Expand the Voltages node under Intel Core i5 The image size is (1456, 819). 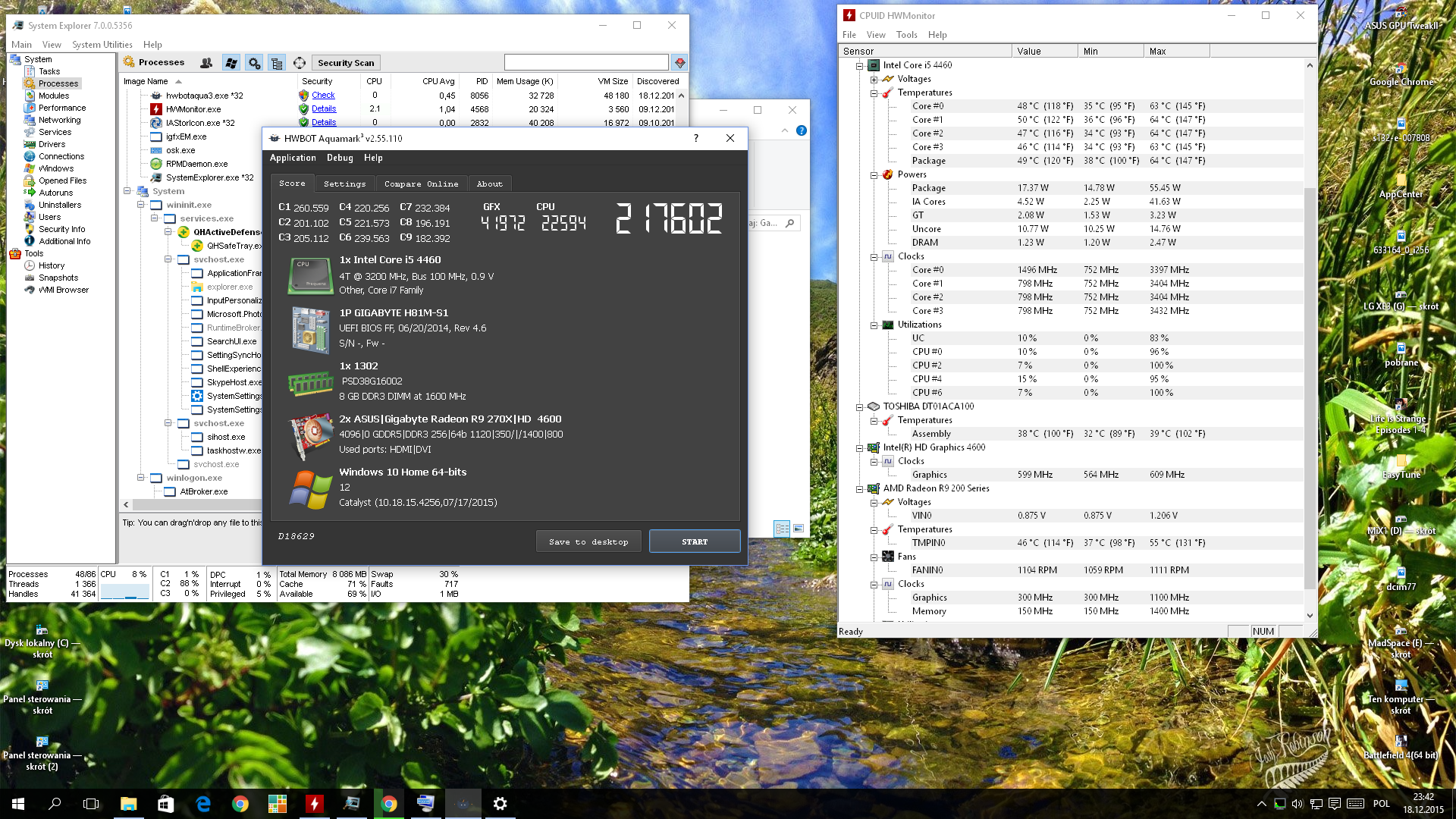pos(874,80)
